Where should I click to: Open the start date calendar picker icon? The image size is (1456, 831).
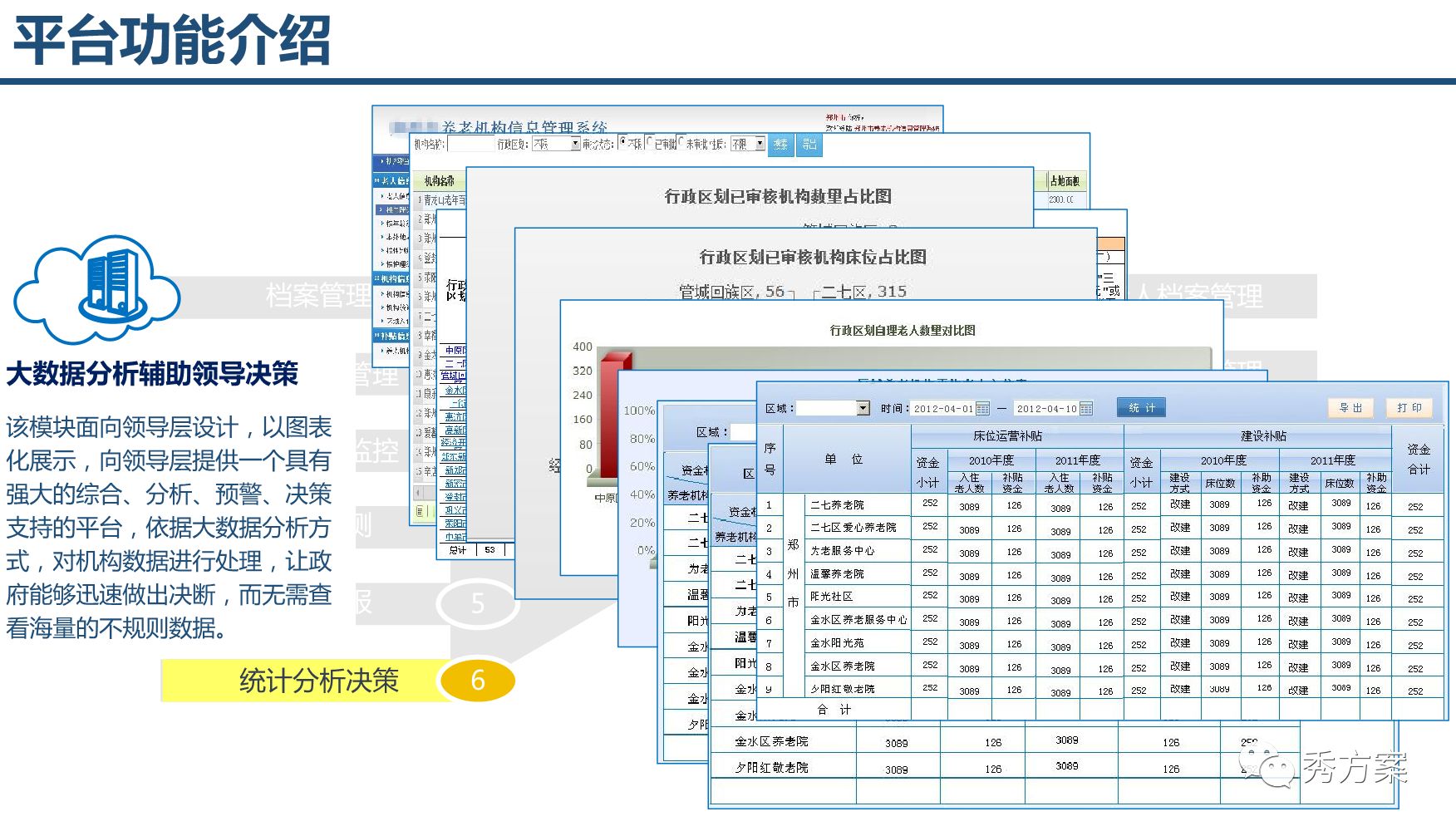(982, 408)
